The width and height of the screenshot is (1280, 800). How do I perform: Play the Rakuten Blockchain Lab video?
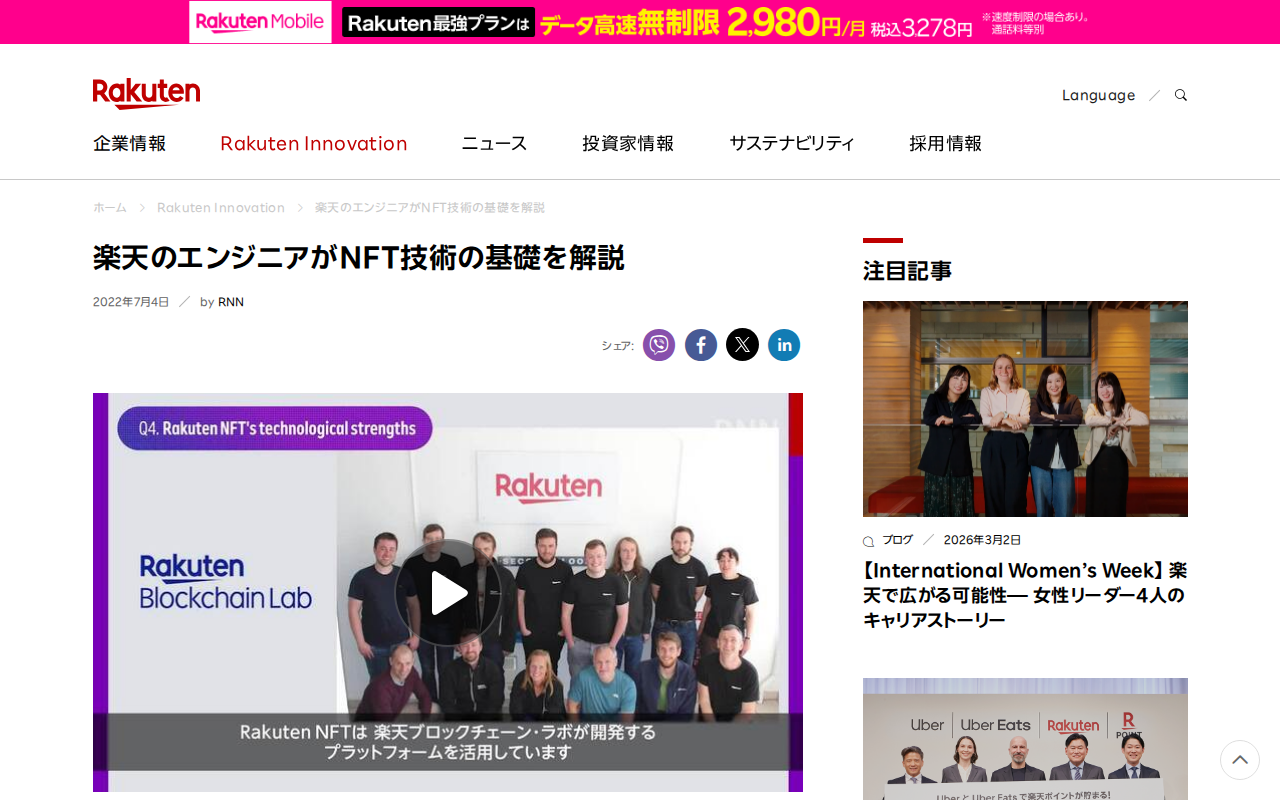[448, 593]
